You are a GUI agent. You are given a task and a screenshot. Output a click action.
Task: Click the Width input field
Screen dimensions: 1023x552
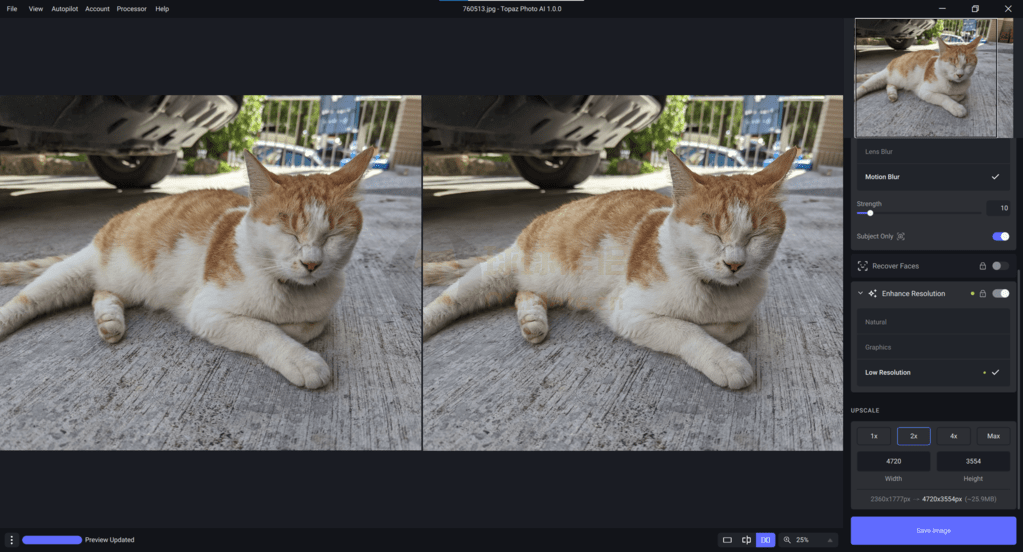tap(893, 461)
